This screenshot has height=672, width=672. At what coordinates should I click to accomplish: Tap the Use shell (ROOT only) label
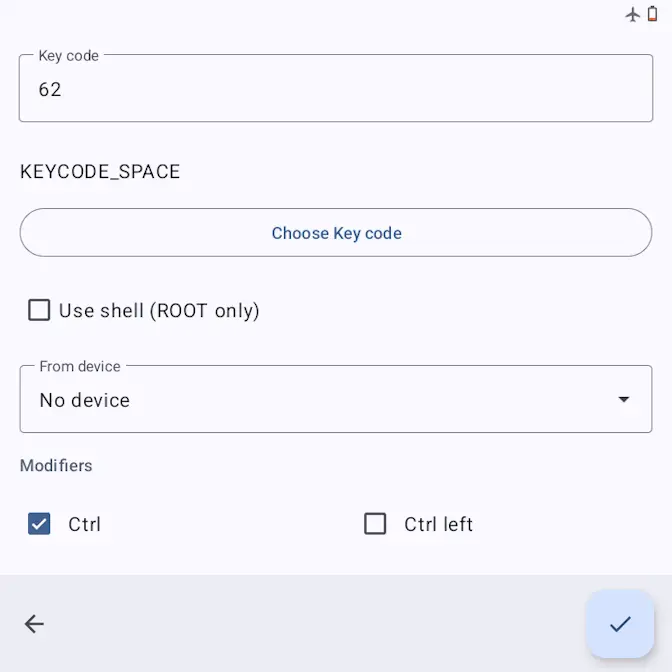click(159, 311)
